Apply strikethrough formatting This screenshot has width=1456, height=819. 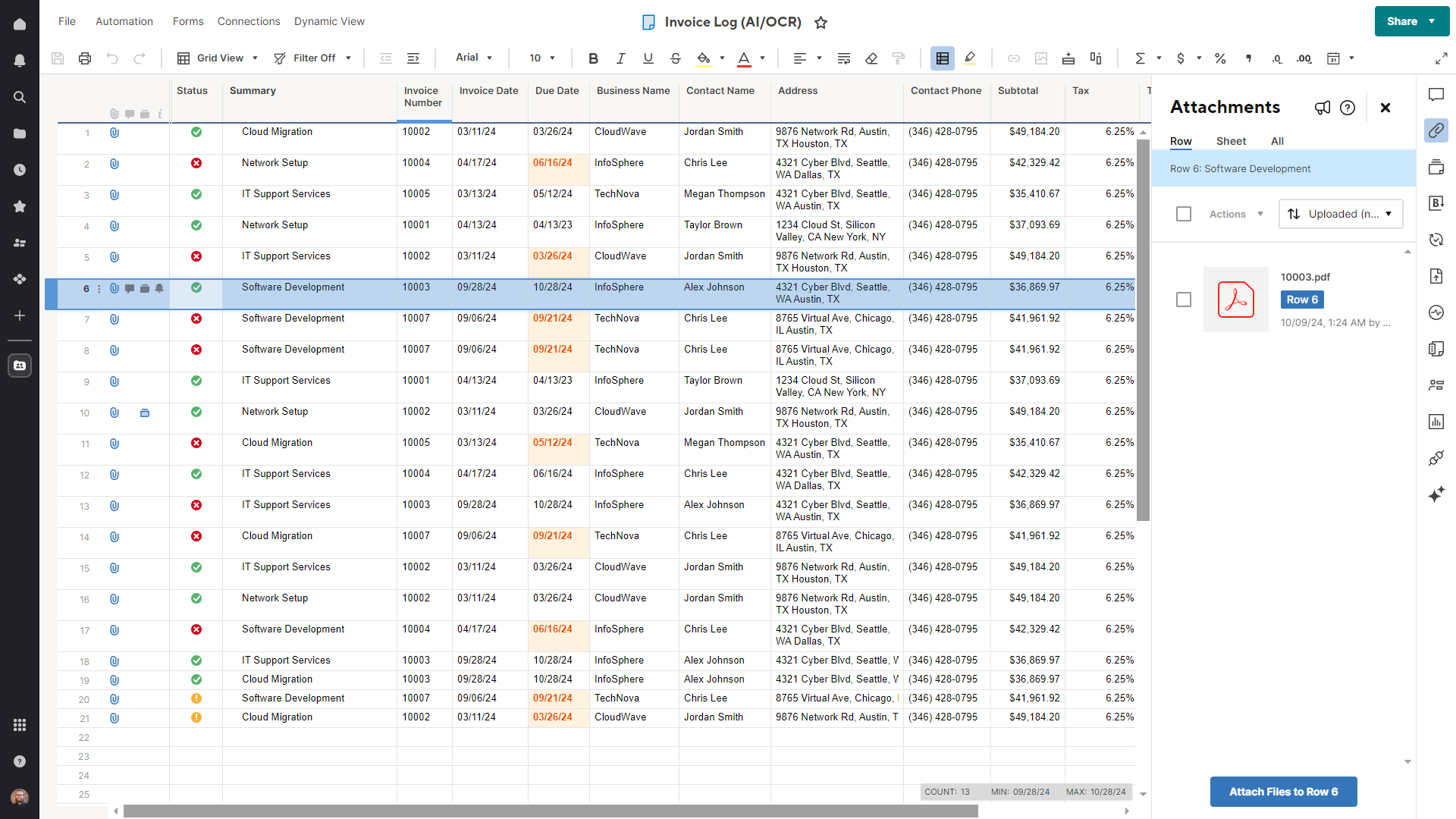(x=675, y=58)
